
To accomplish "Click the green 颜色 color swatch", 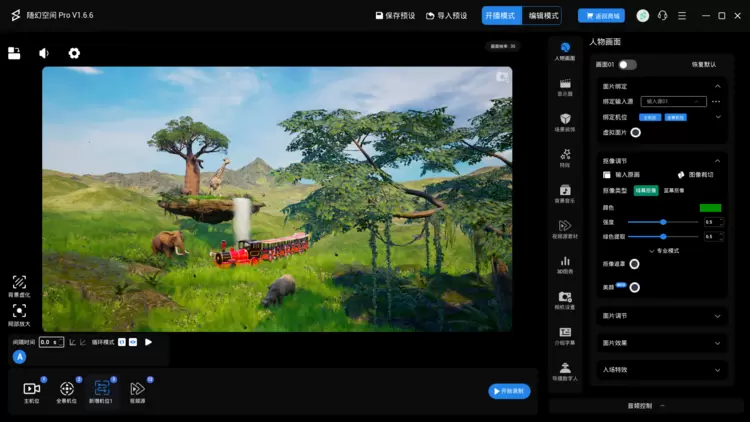I will 710,208.
